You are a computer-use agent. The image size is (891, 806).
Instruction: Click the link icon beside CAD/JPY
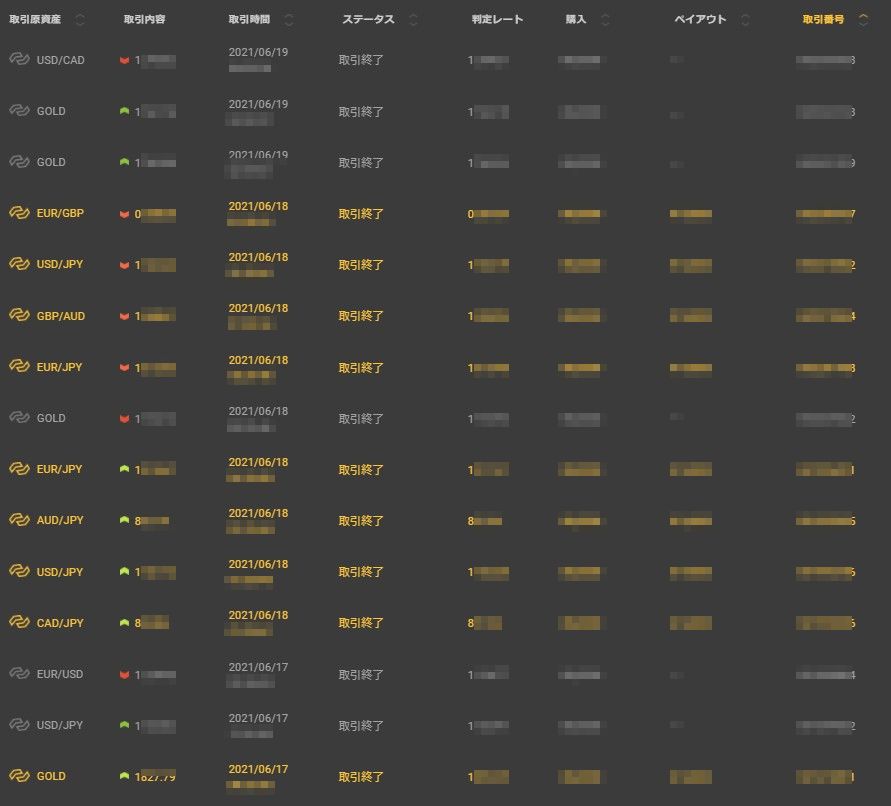click(19, 623)
